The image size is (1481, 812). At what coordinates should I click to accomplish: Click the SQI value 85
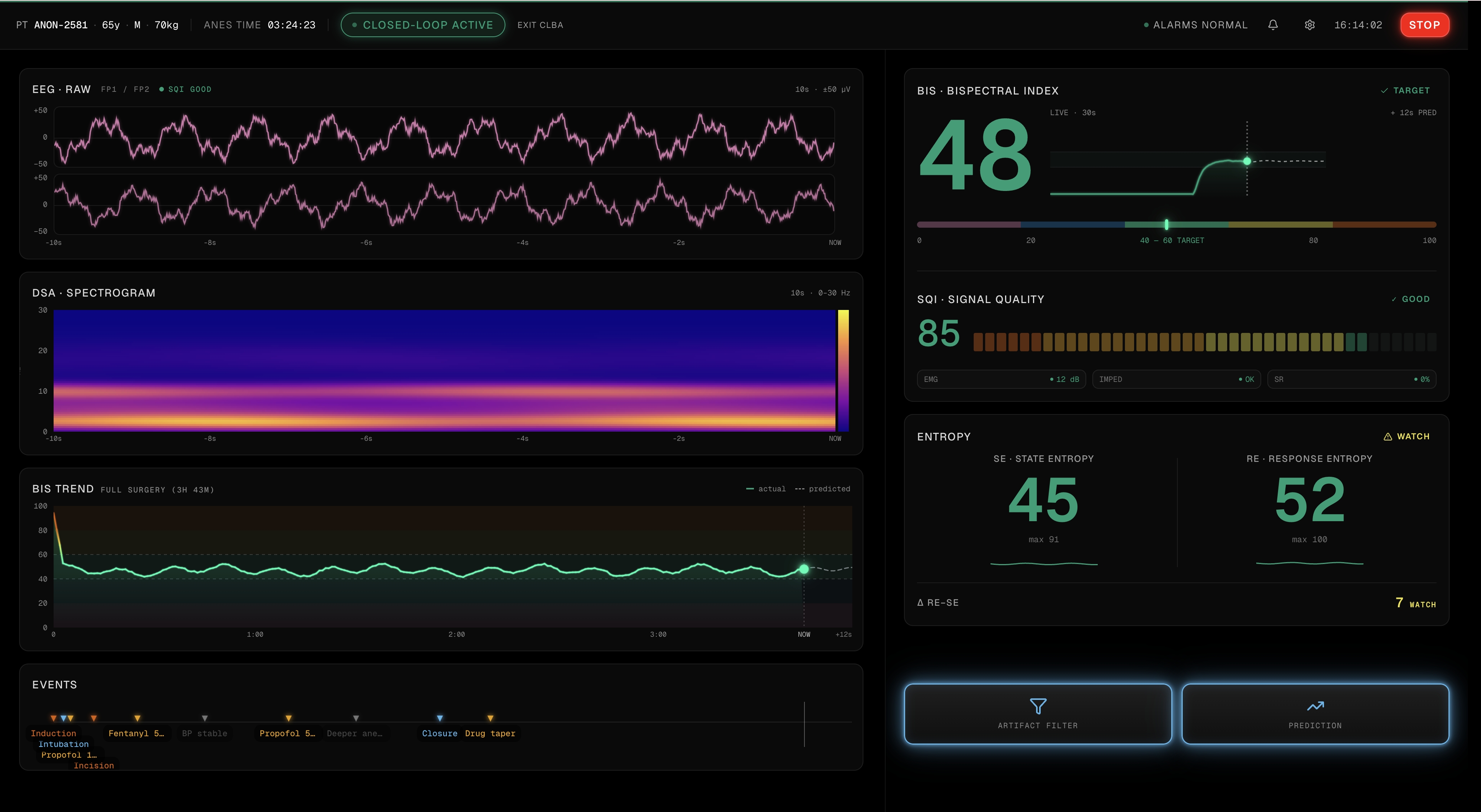[939, 333]
